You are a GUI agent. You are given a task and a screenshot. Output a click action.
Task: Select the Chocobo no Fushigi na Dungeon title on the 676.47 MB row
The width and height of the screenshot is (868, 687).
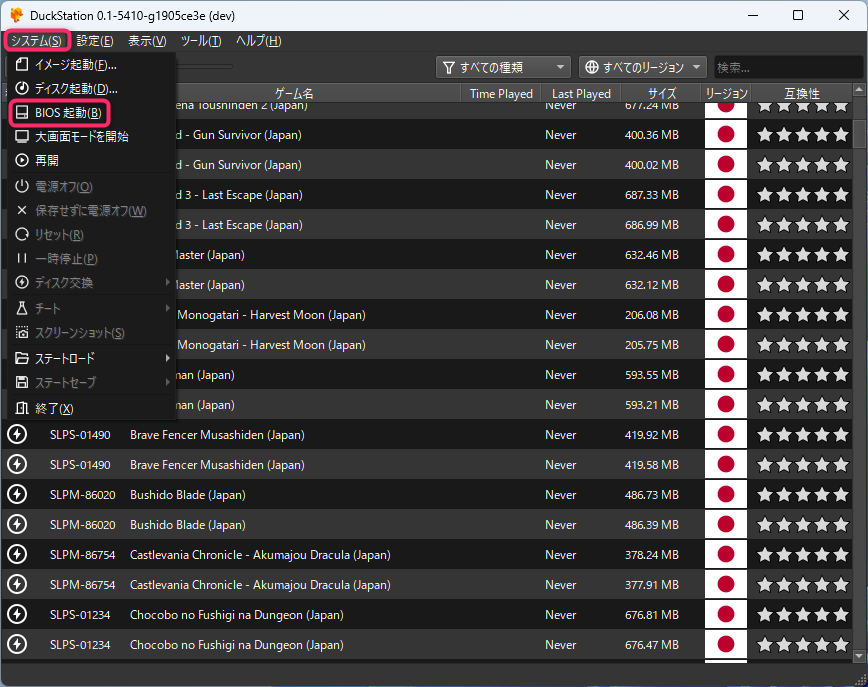[x=237, y=644]
